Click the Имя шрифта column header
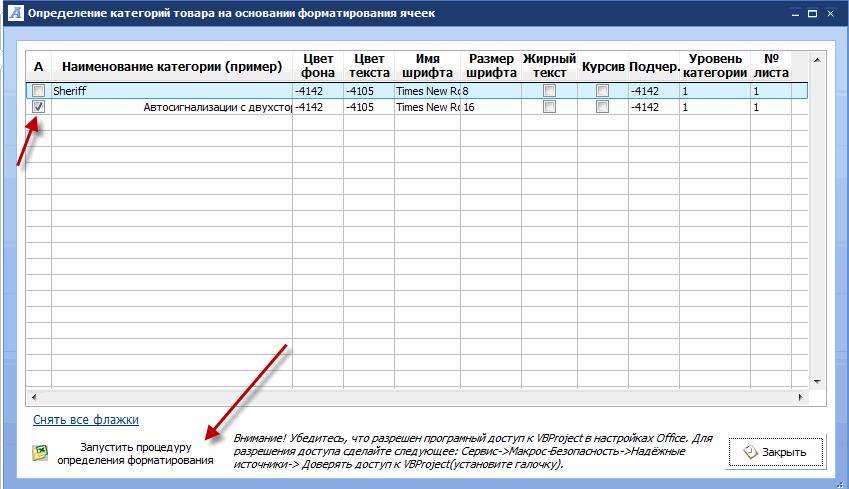 (427, 66)
